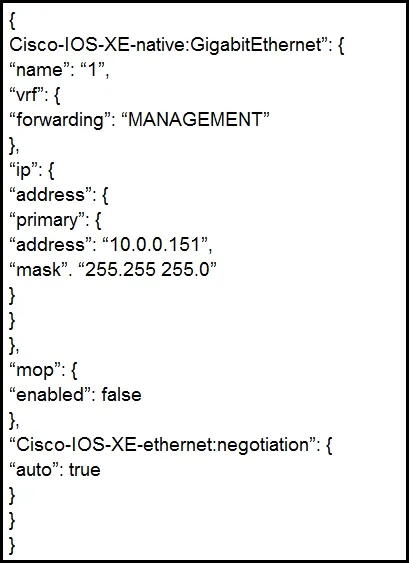The height and width of the screenshot is (563, 409).
Task: Click the "ip" key line
Action: coord(32,170)
